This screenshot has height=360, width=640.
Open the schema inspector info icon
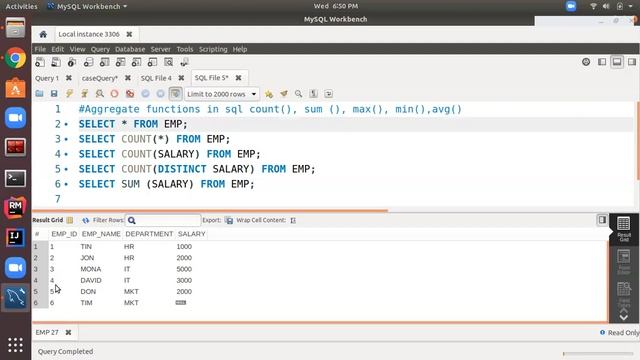tap(72, 62)
